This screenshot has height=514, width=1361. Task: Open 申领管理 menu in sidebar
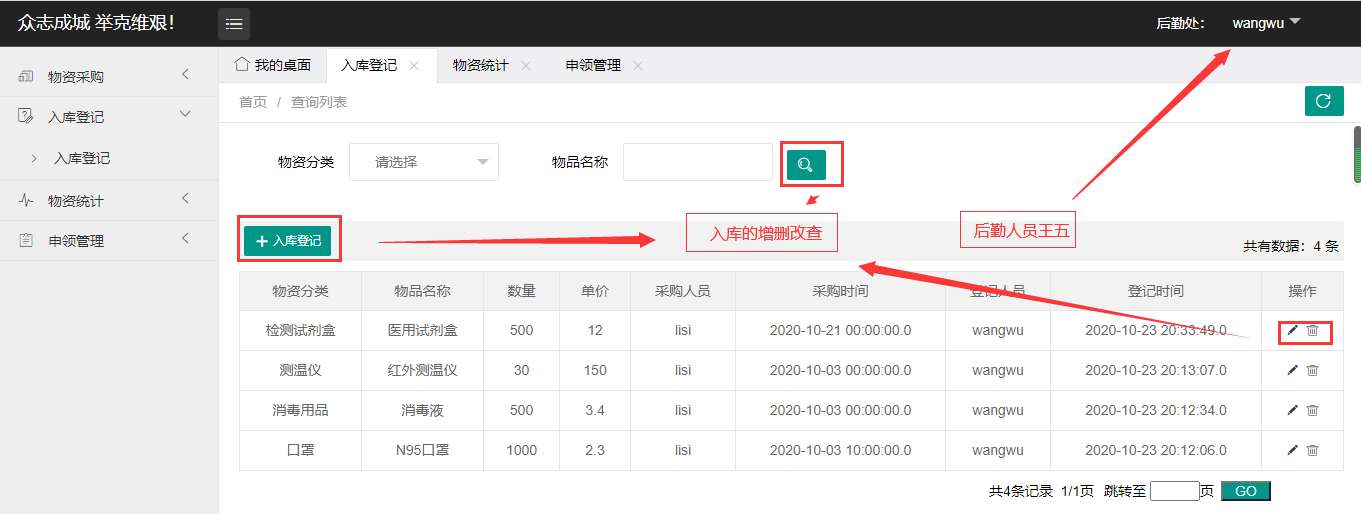tap(109, 241)
